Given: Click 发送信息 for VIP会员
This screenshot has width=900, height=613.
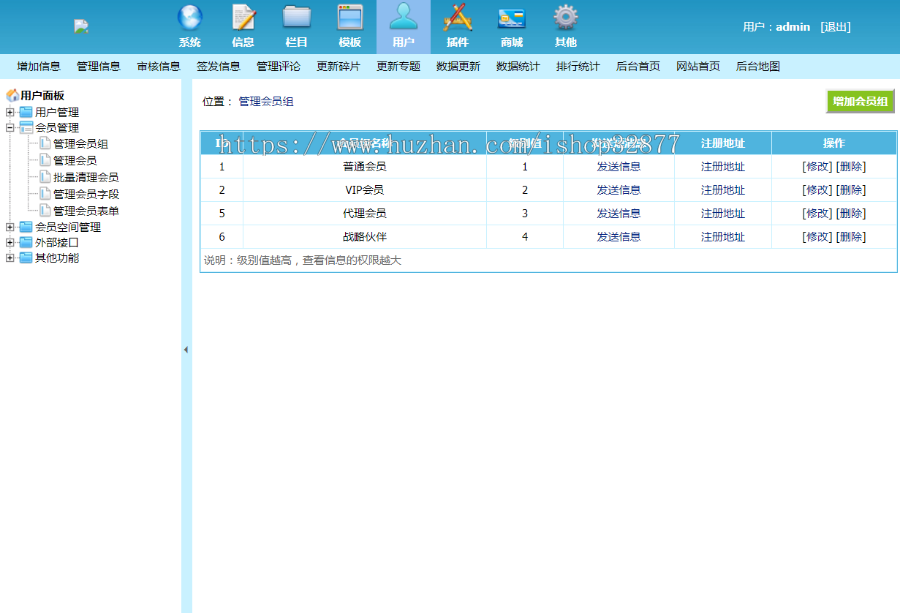Looking at the screenshot, I should pos(619,190).
